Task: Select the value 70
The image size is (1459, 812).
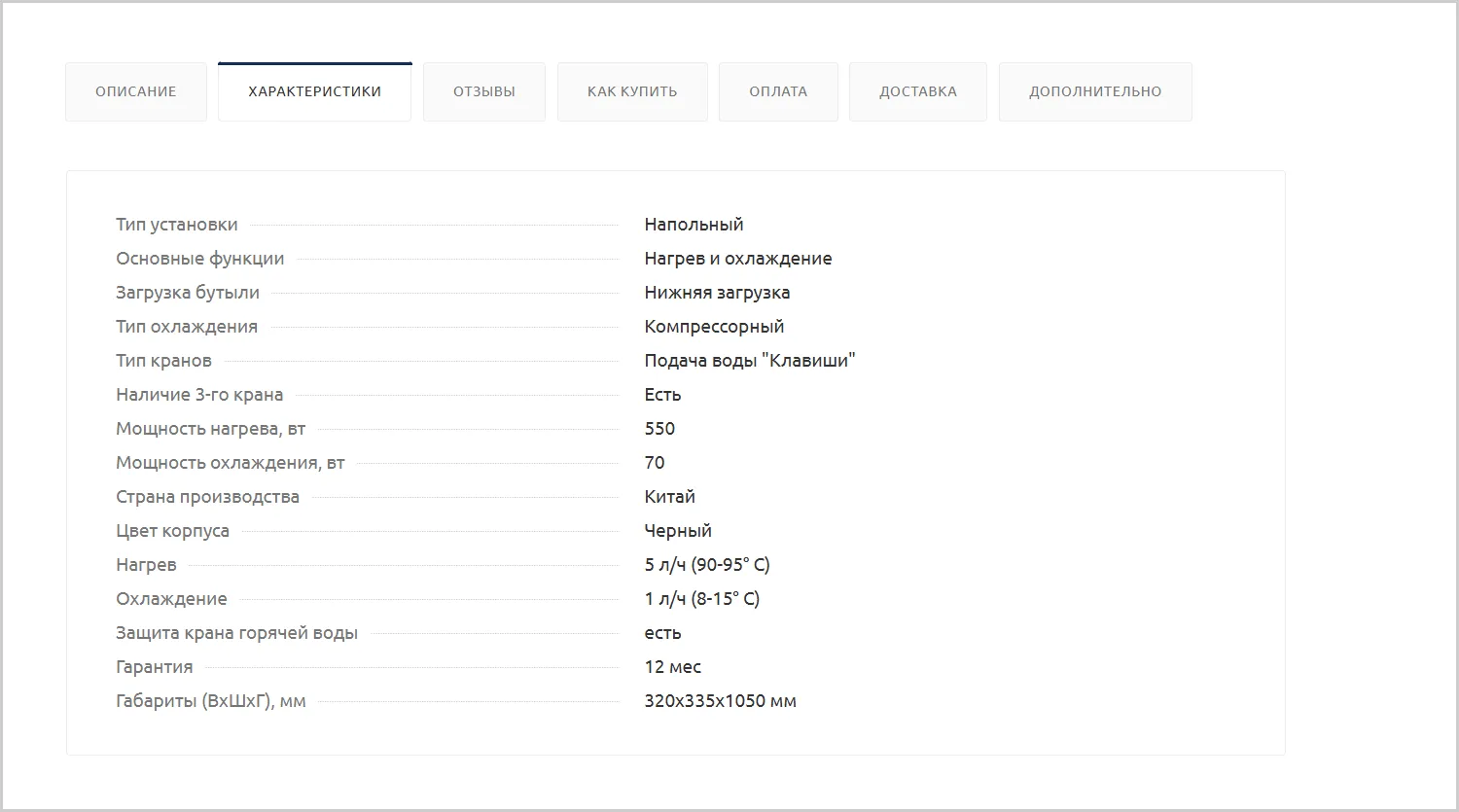Action: pos(655,463)
